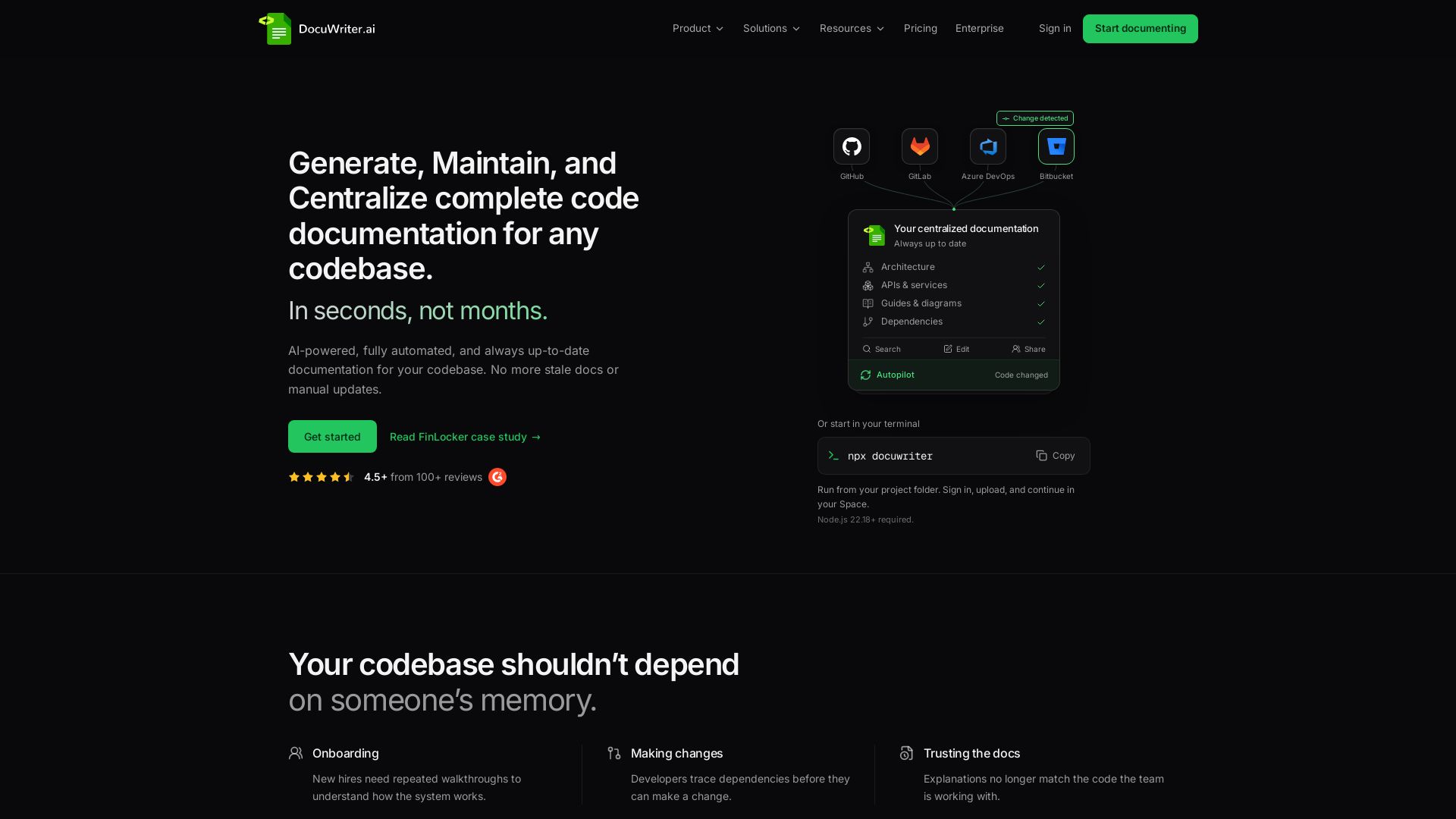Select the GitHub integration icon
This screenshot has height=819, width=1456.
(x=852, y=146)
